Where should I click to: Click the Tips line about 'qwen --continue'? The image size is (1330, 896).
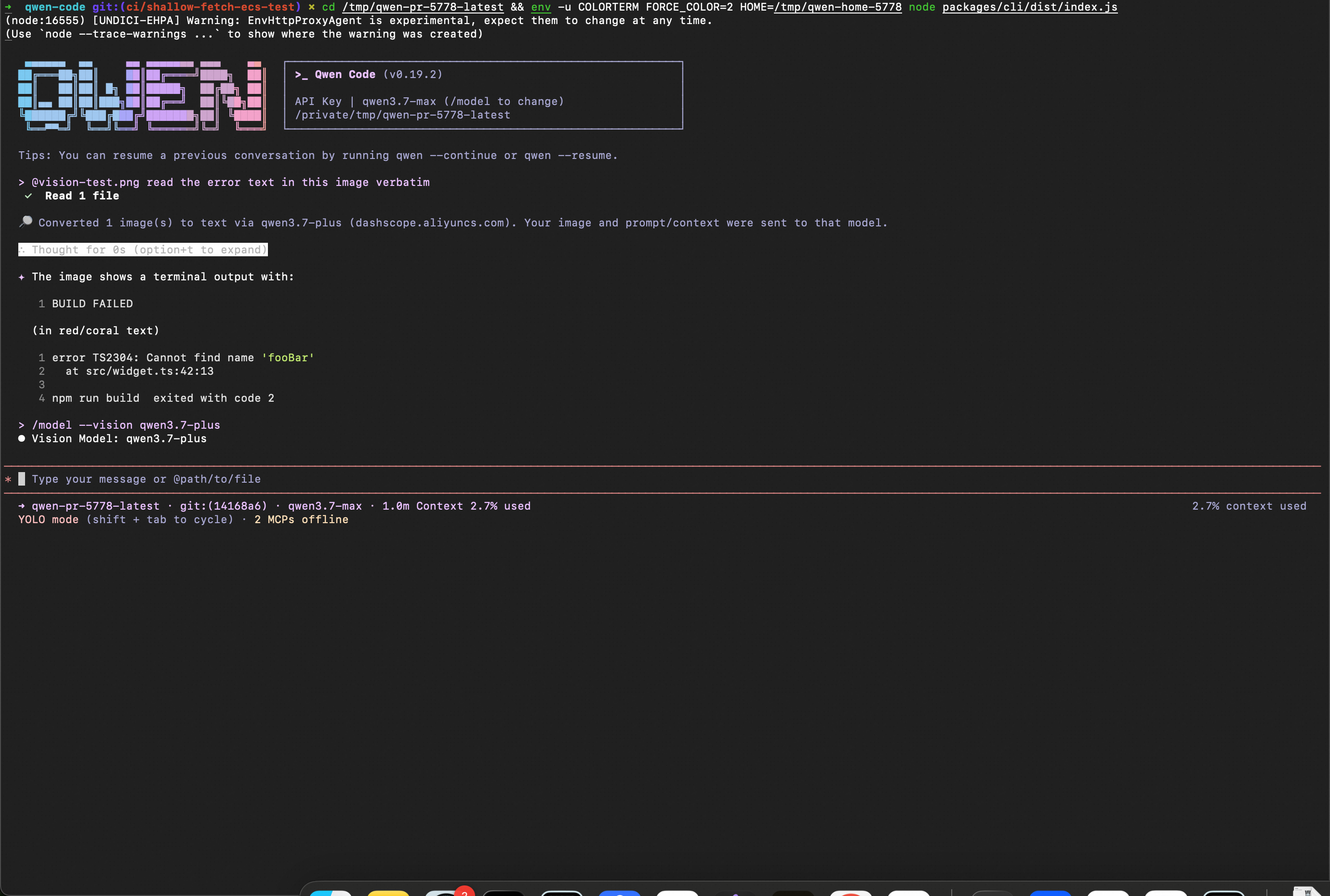click(x=318, y=156)
